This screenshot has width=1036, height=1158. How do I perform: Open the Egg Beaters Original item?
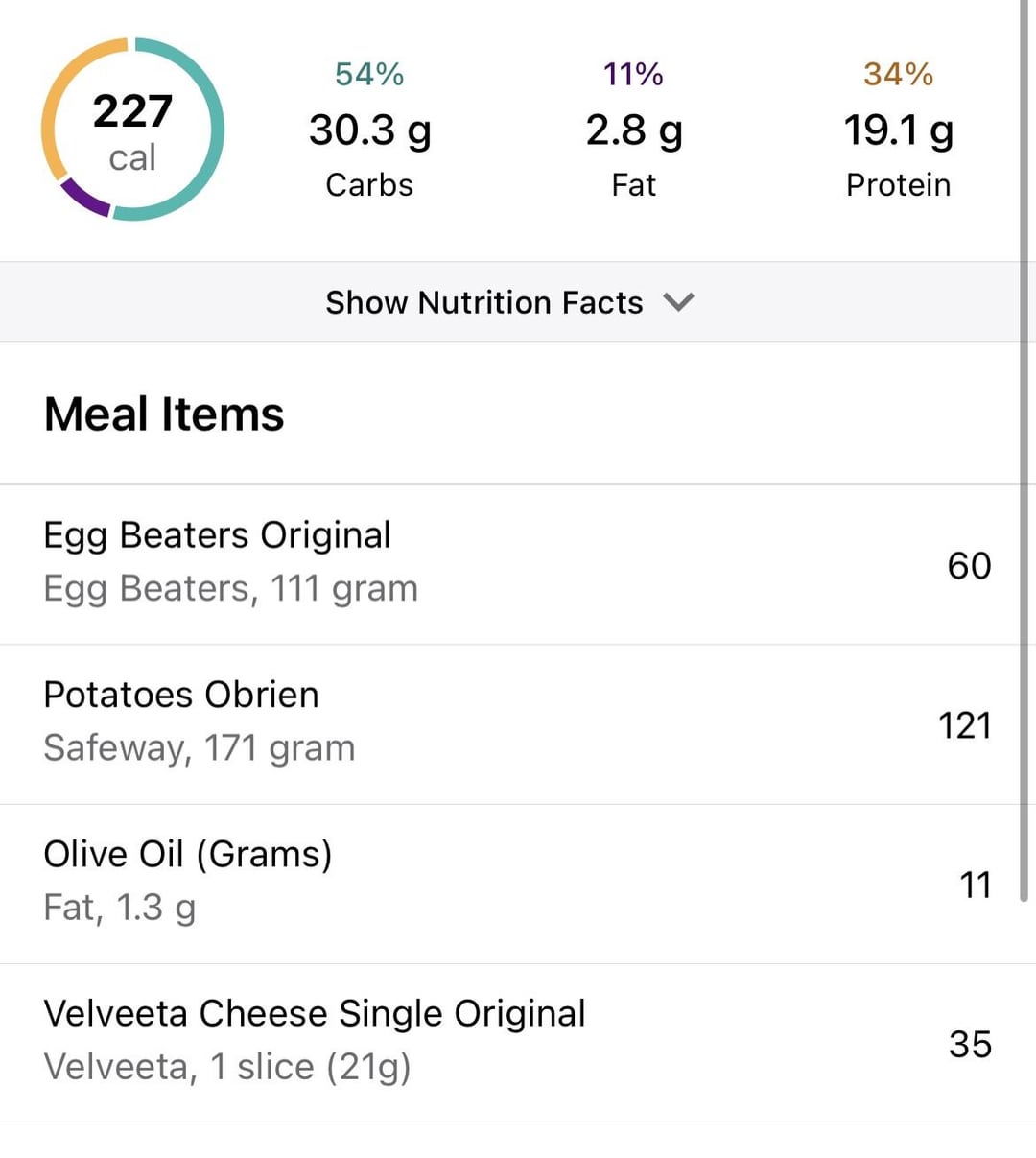510,564
